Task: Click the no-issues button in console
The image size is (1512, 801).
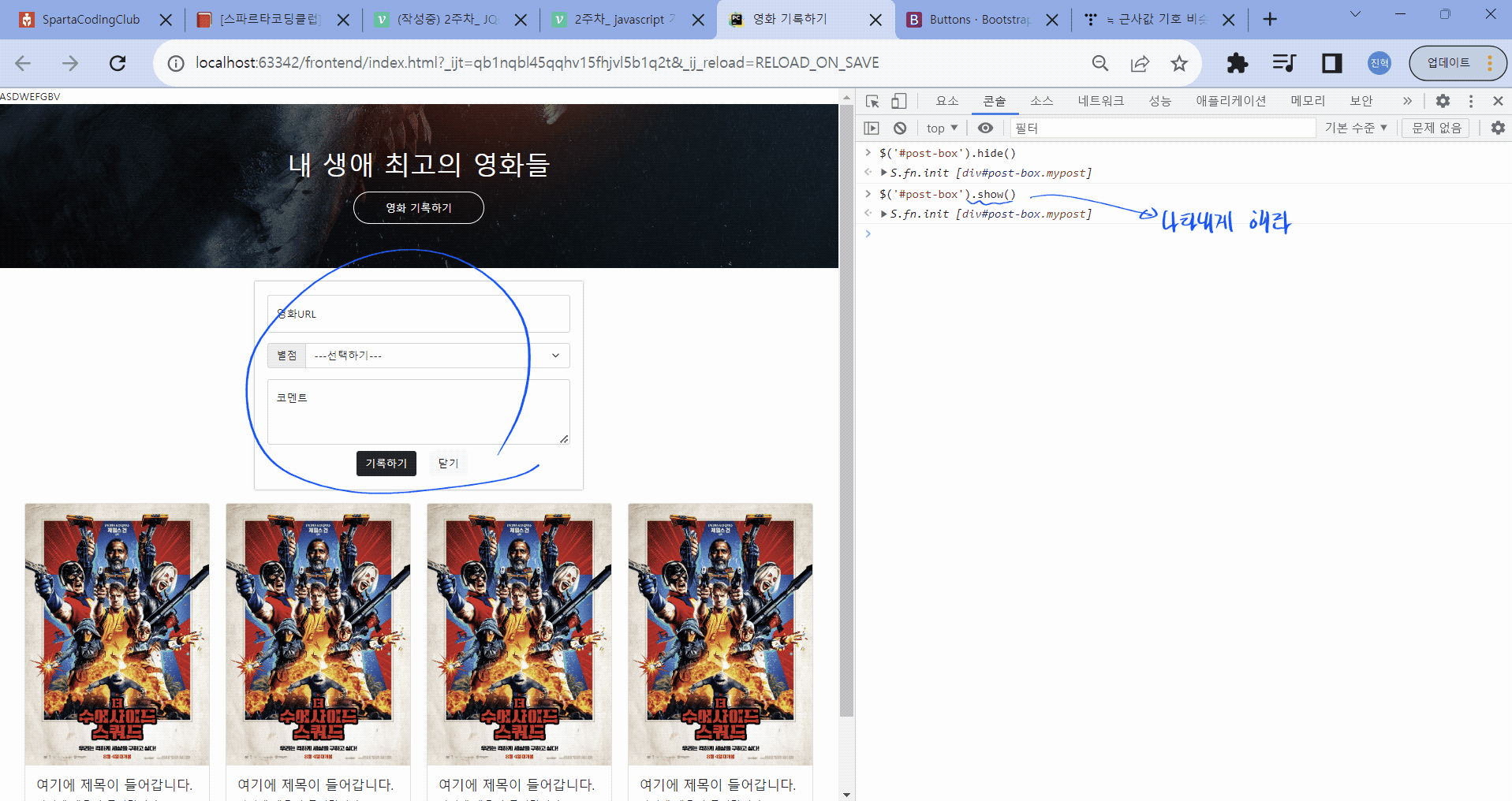Action: point(1436,128)
